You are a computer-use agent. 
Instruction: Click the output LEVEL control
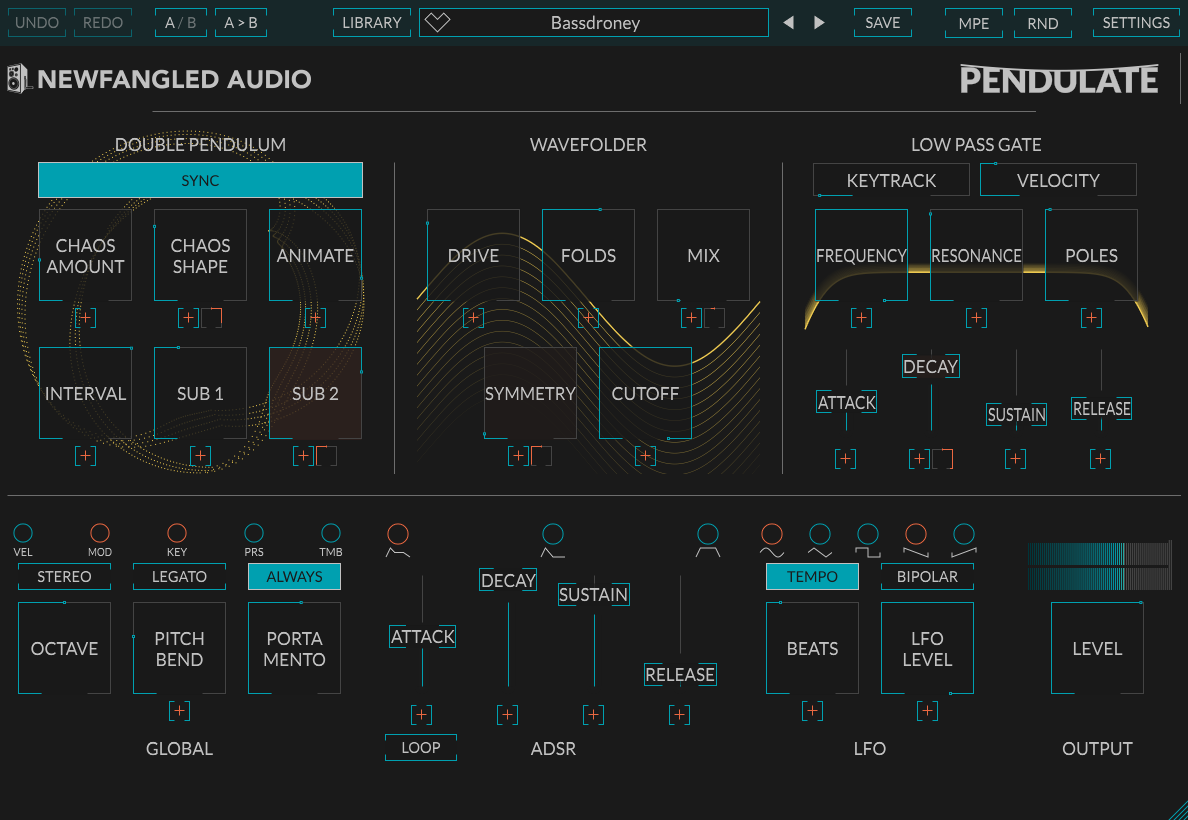pyautogui.click(x=1097, y=648)
